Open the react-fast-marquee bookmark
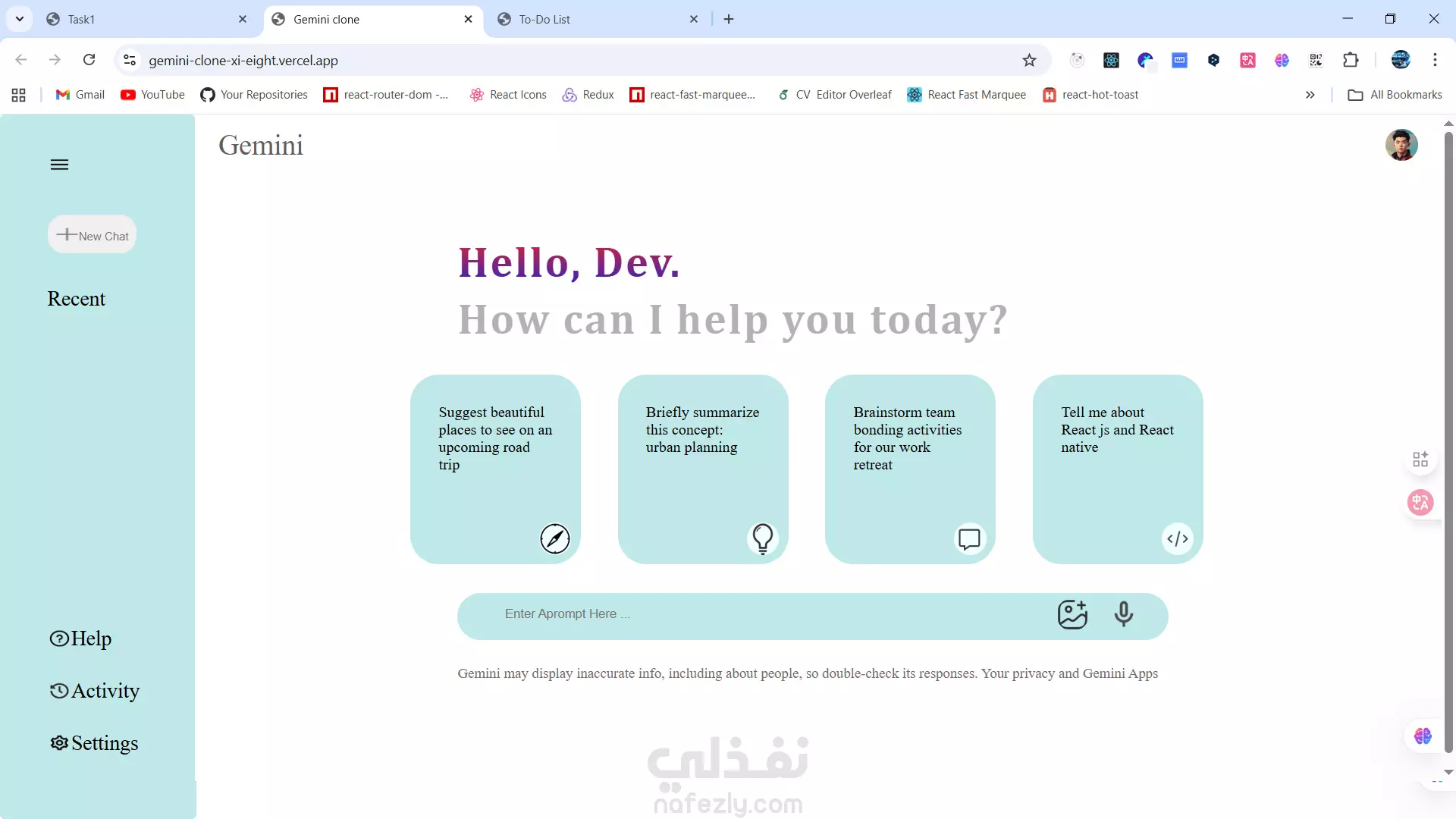Viewport: 1456px width, 819px height. point(693,95)
